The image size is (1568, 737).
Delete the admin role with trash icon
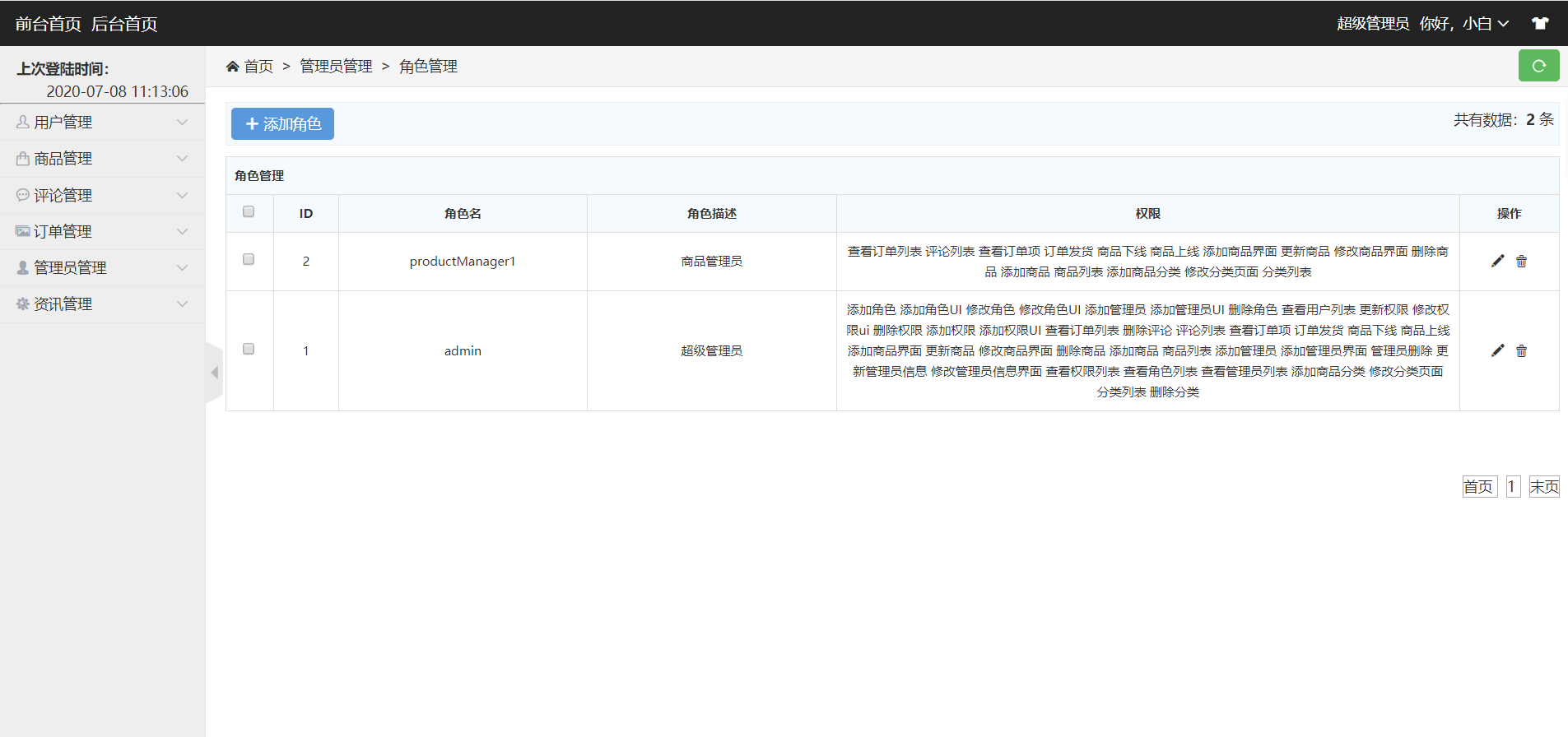1521,350
